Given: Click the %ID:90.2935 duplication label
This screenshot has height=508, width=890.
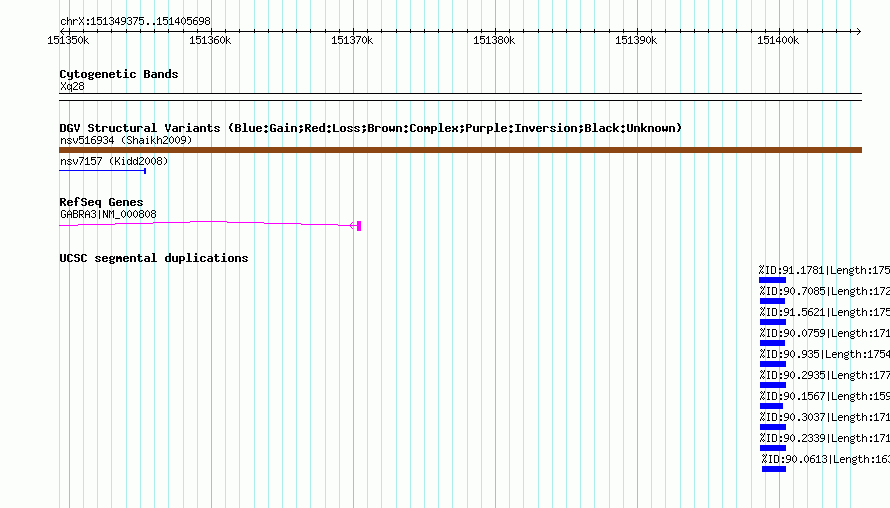Looking at the screenshot, I should 825,375.
